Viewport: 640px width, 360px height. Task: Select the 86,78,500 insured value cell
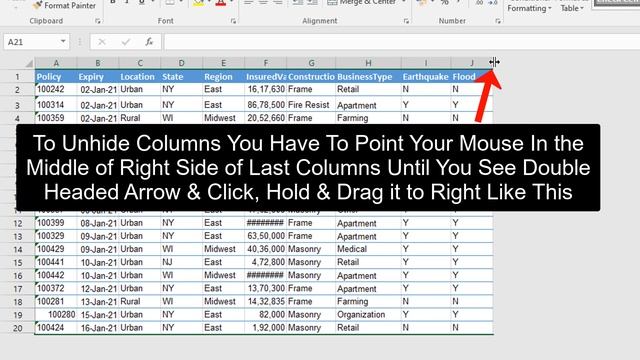(x=266, y=104)
